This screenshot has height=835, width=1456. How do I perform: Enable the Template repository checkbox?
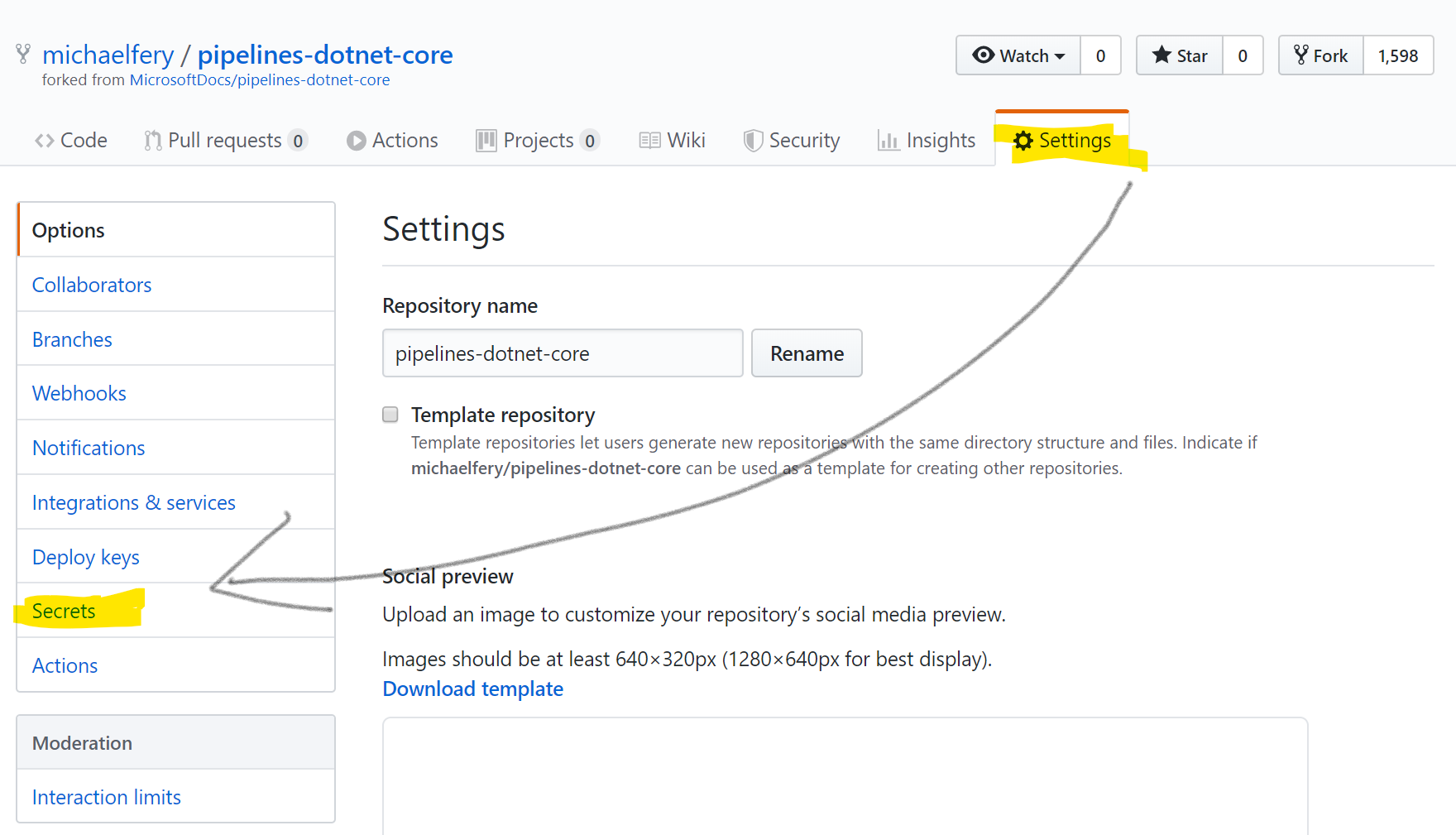click(390, 415)
